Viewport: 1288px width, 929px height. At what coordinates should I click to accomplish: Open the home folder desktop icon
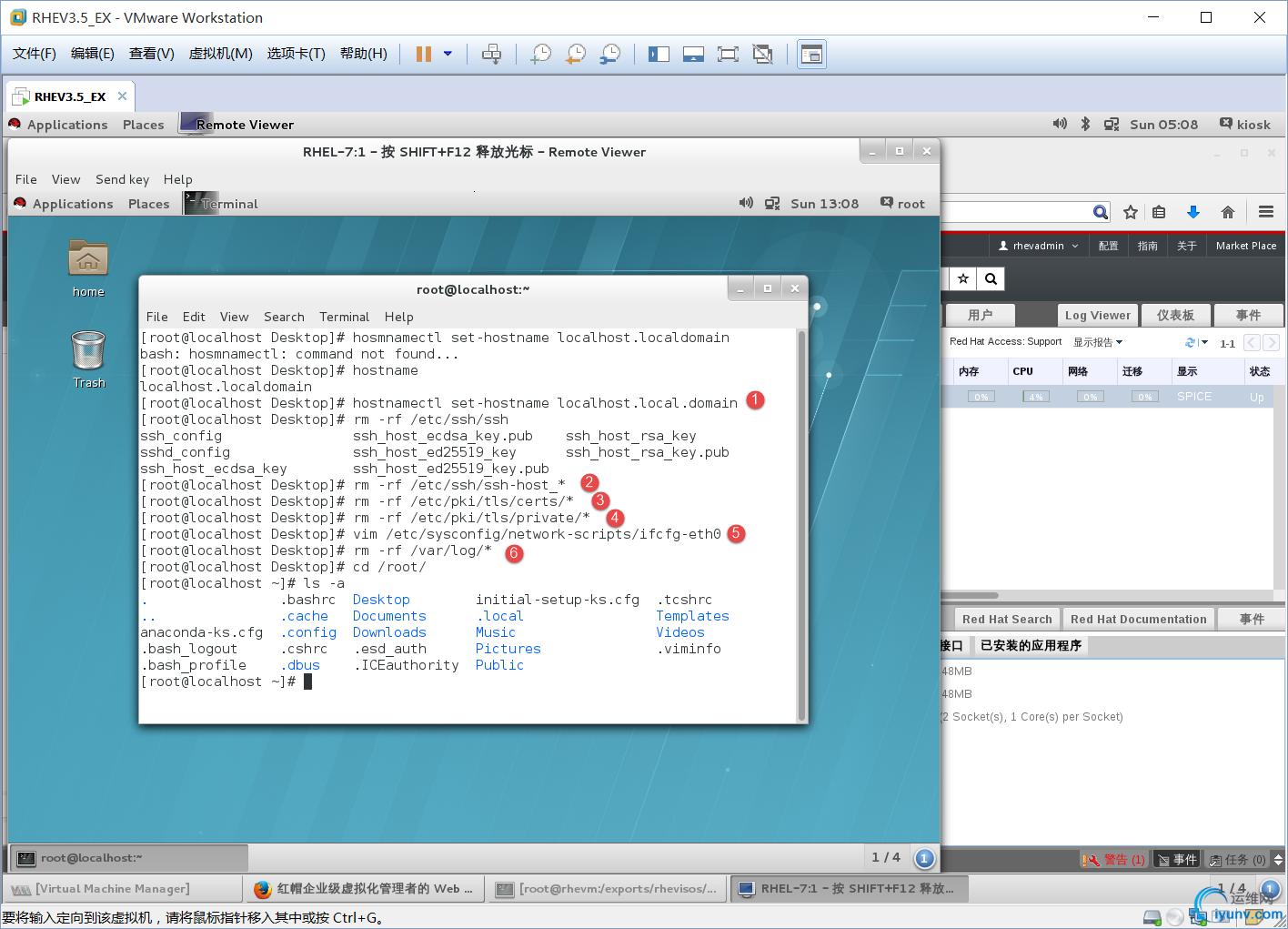(88, 268)
